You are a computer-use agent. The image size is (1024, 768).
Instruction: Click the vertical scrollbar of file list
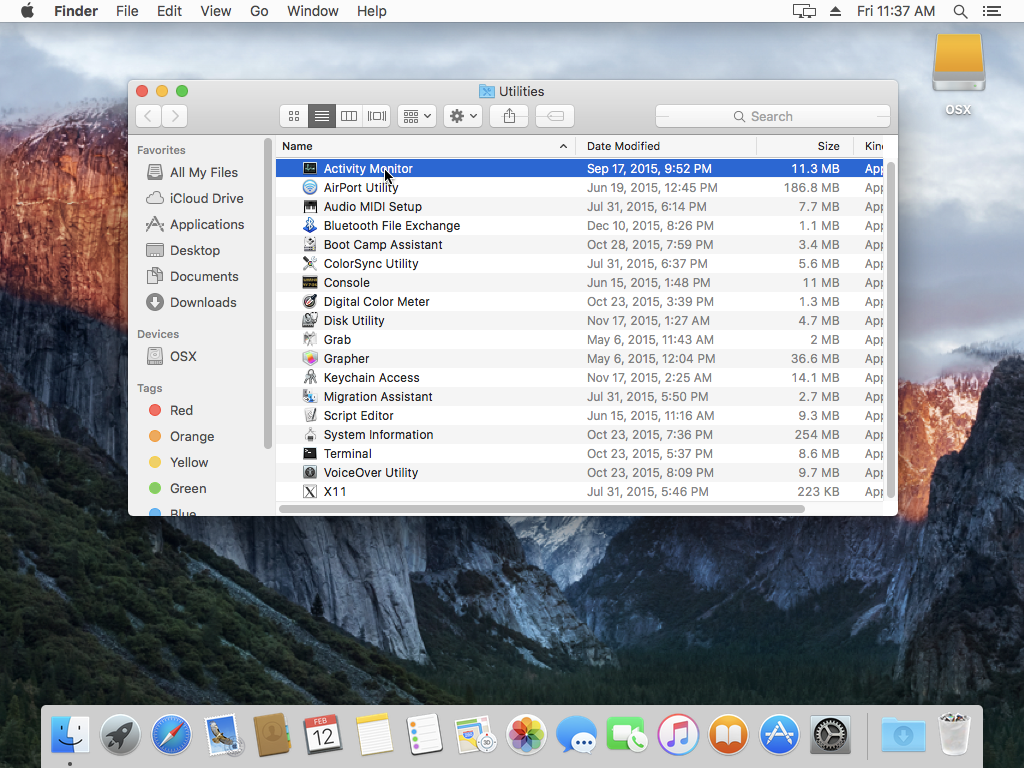click(x=890, y=329)
